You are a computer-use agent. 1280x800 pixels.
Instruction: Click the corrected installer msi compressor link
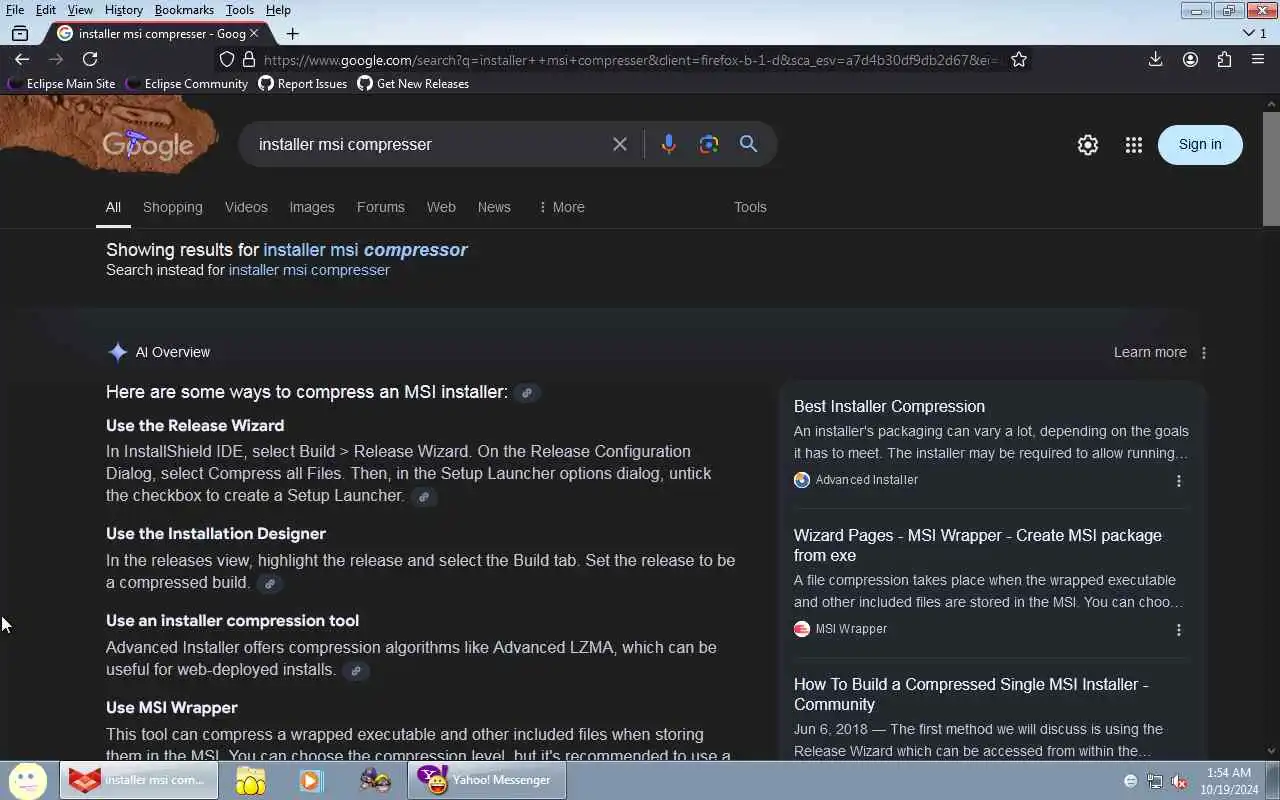[x=365, y=250]
